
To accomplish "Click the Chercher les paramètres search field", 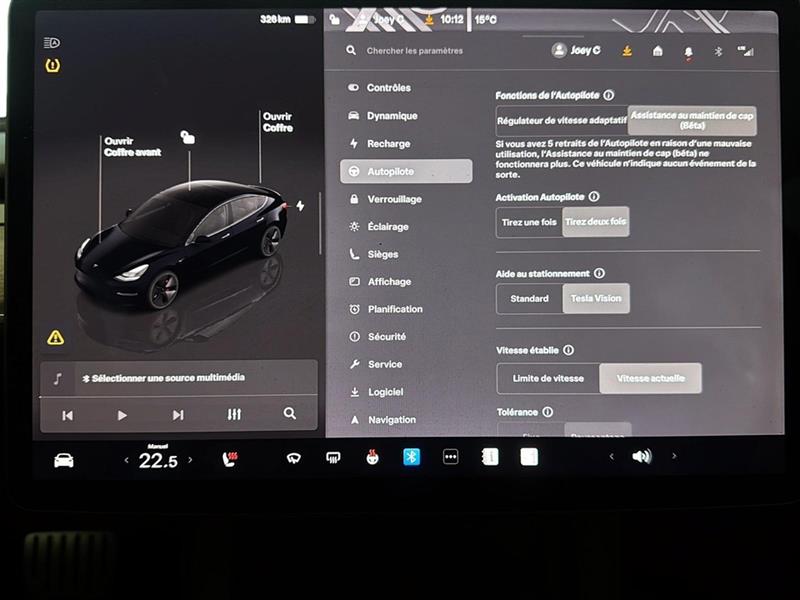I will coord(414,51).
